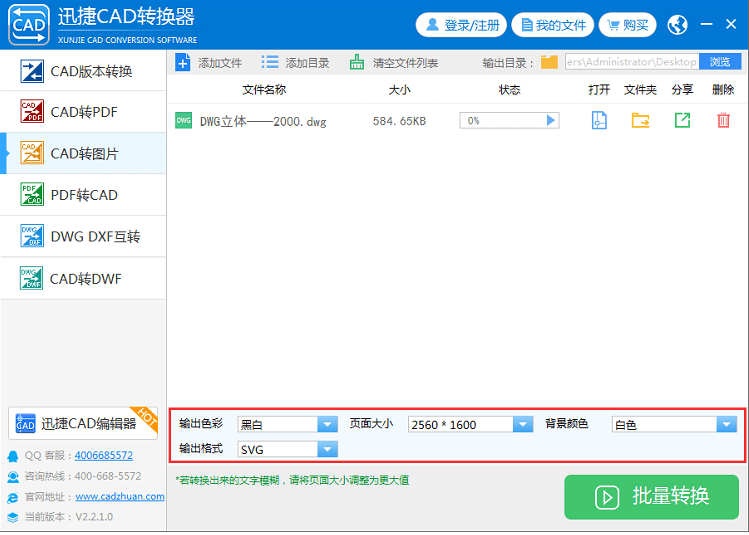The height and width of the screenshot is (535, 749).
Task: Click 清空文件列表 label
Action: pos(406,63)
